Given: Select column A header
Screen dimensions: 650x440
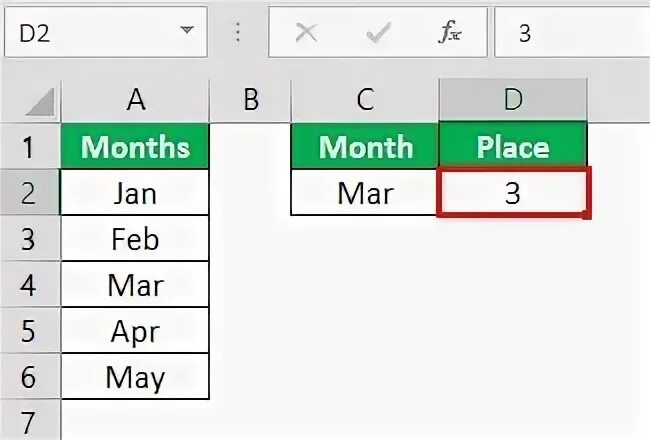Looking at the screenshot, I should click(x=135, y=100).
